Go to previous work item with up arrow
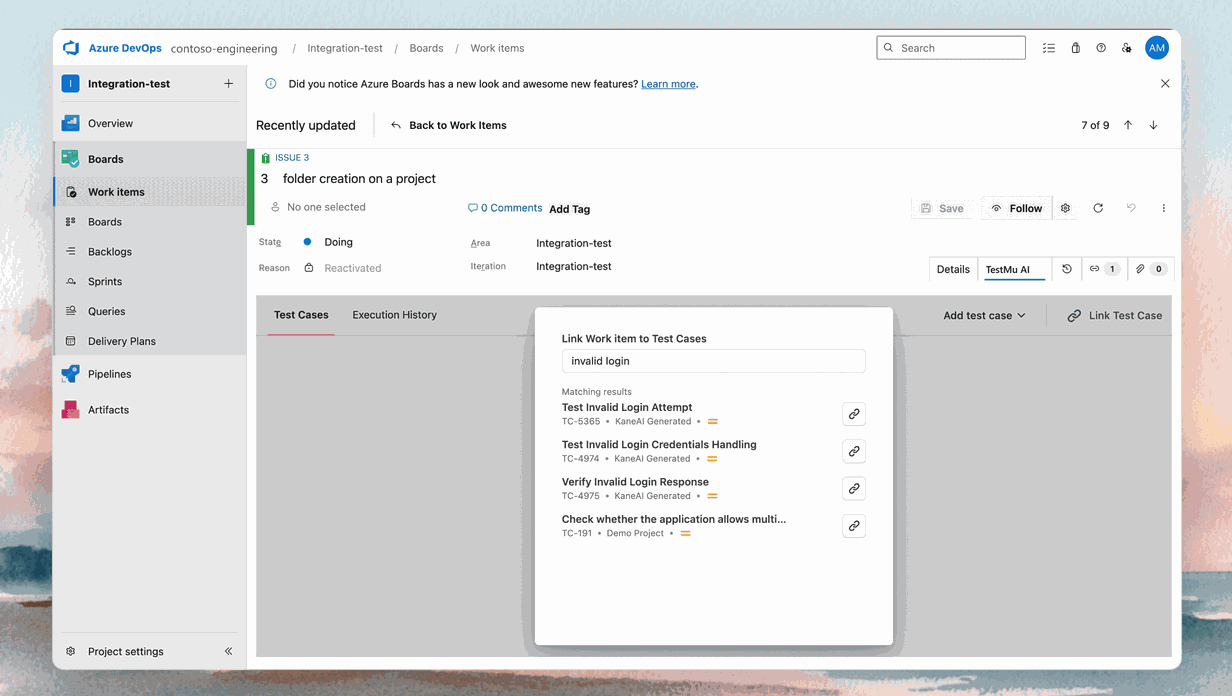 pyautogui.click(x=1128, y=125)
